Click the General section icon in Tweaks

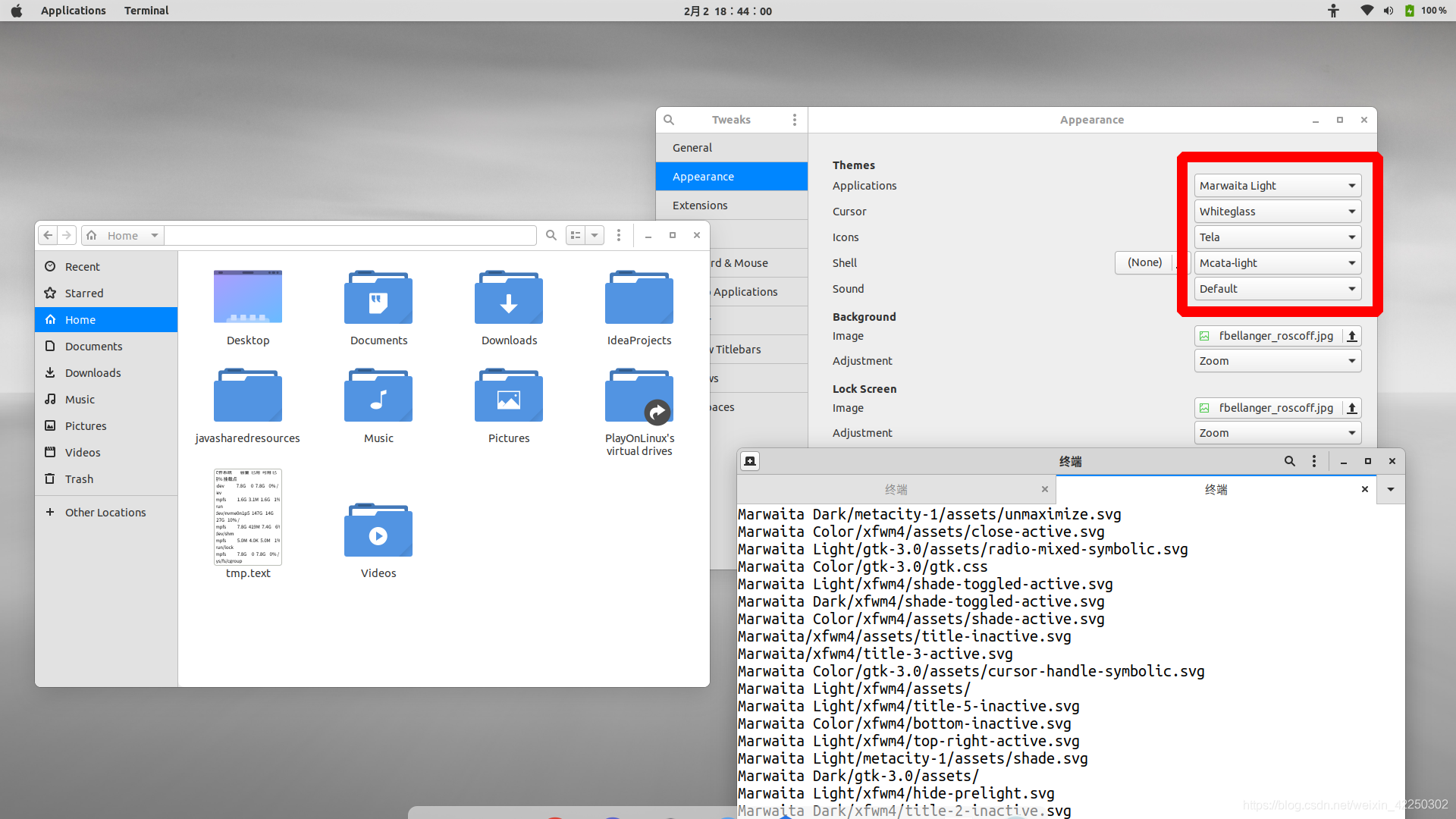[x=692, y=147]
